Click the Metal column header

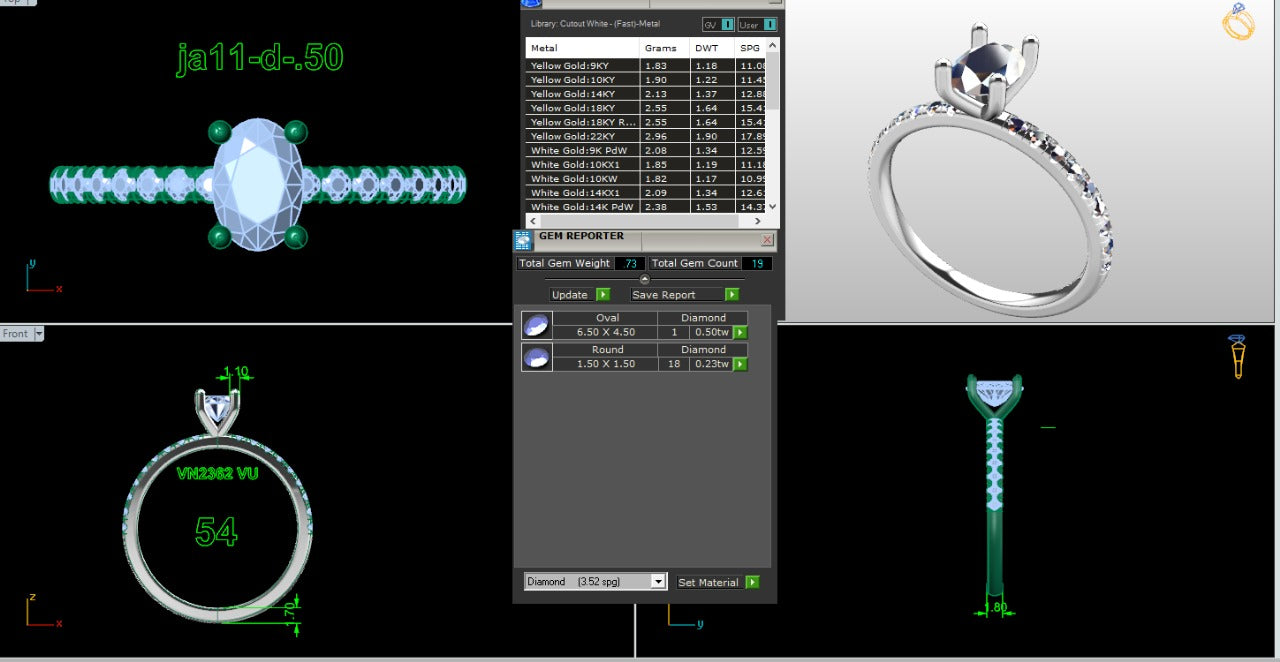(582, 48)
